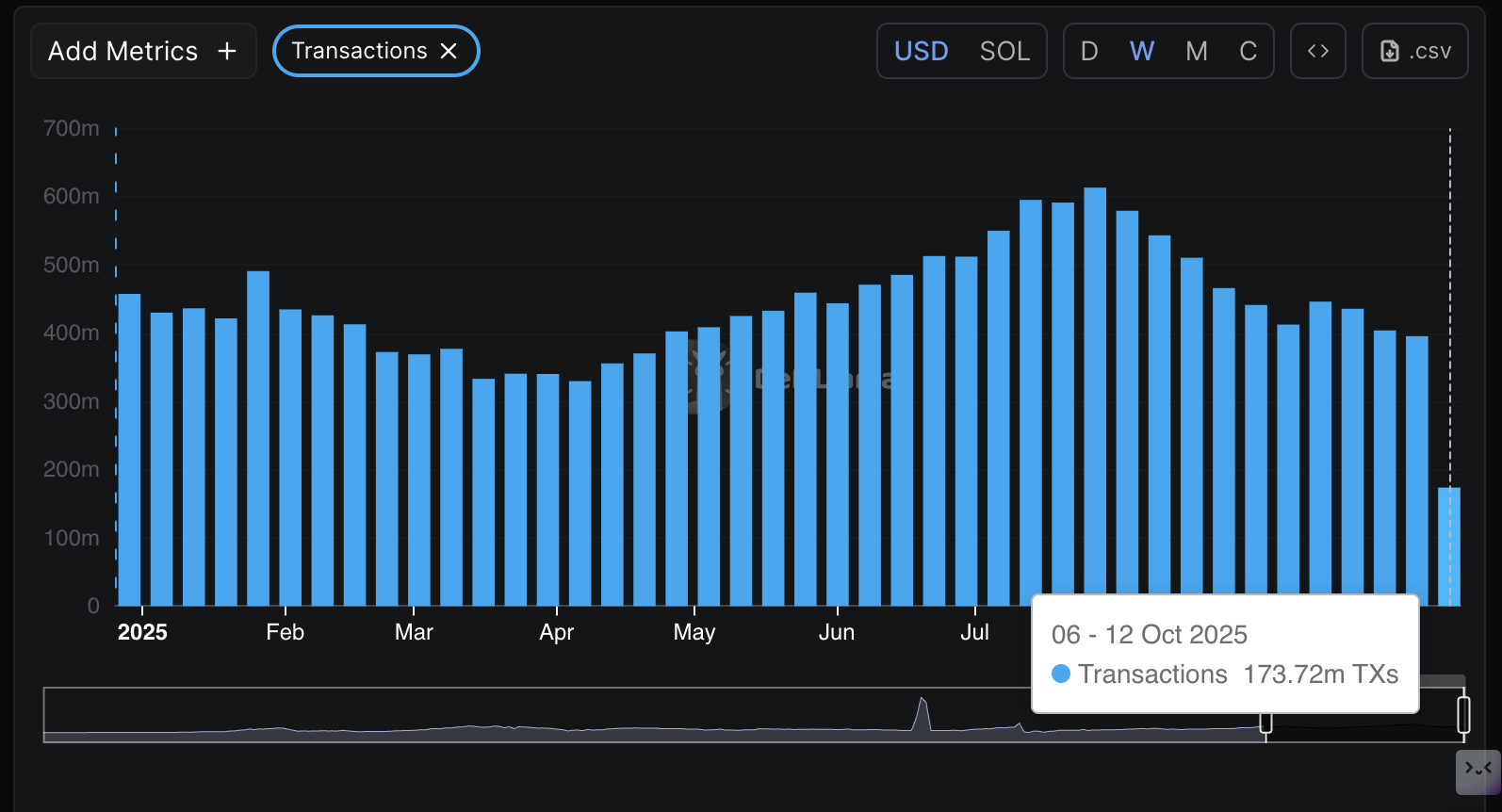Click the spike in the overview timeline

[922, 712]
